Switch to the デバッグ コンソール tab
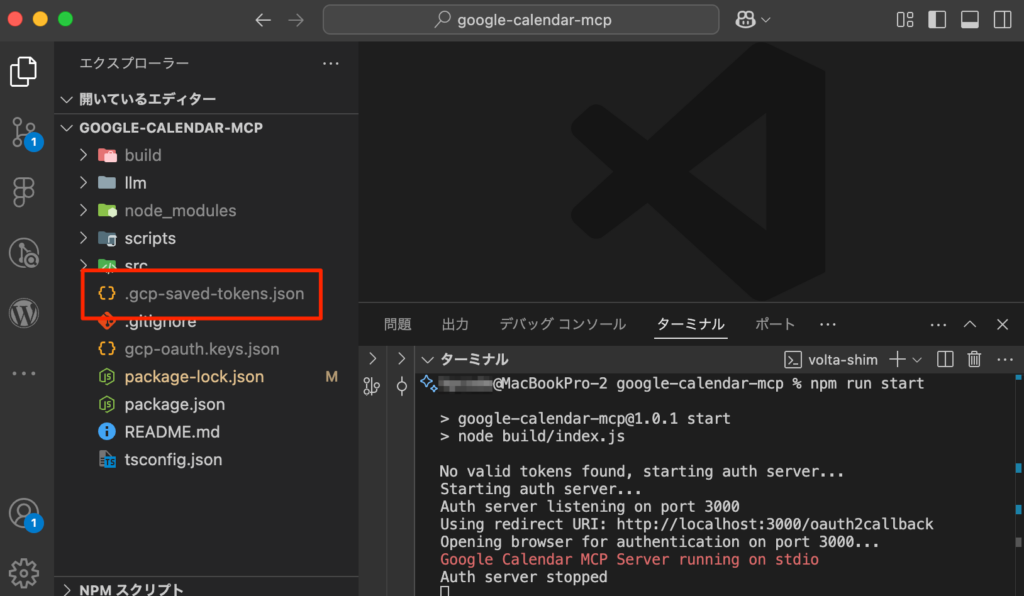The image size is (1024, 596). coord(563,324)
